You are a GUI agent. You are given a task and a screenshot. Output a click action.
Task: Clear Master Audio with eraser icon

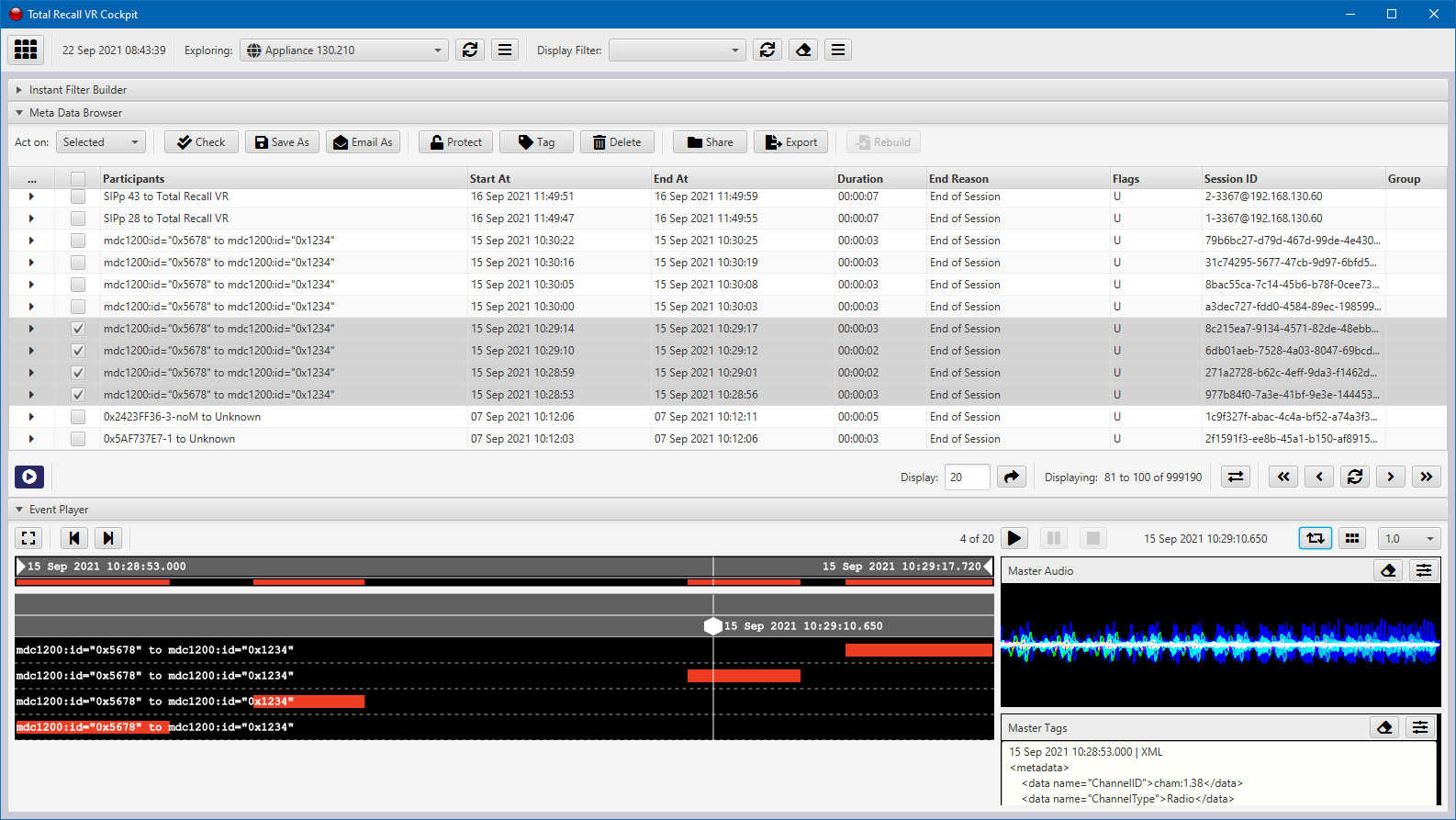point(1388,570)
